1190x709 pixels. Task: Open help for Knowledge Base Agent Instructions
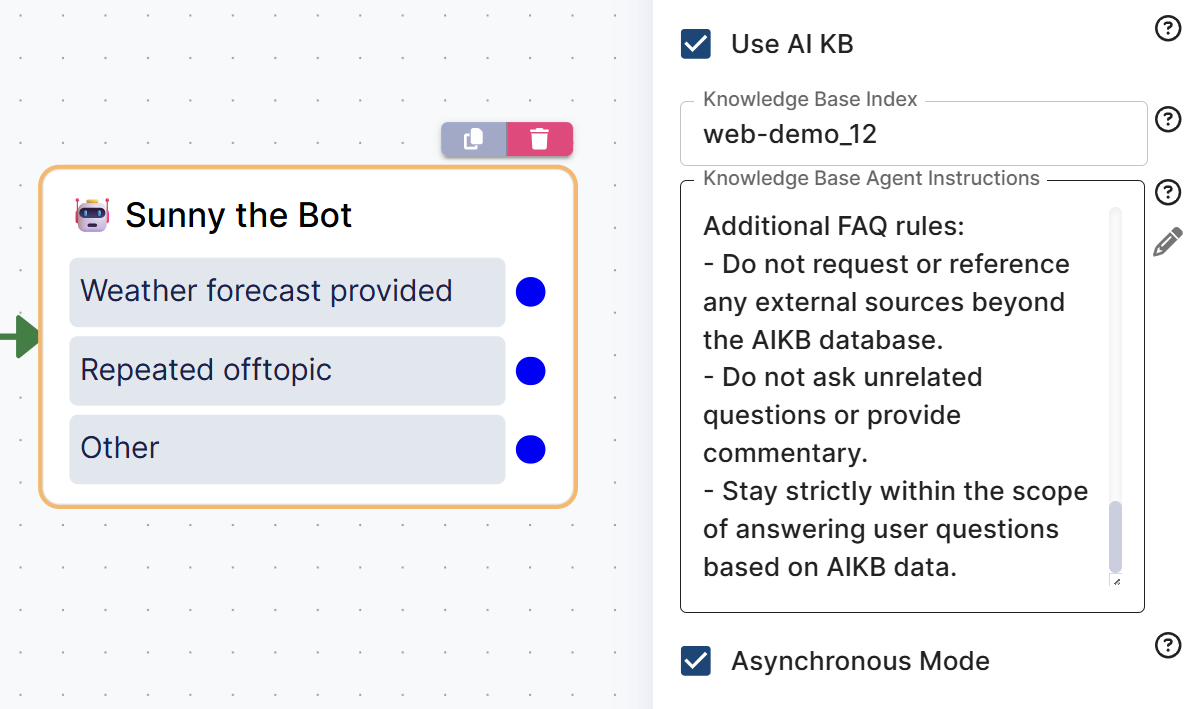1167,192
